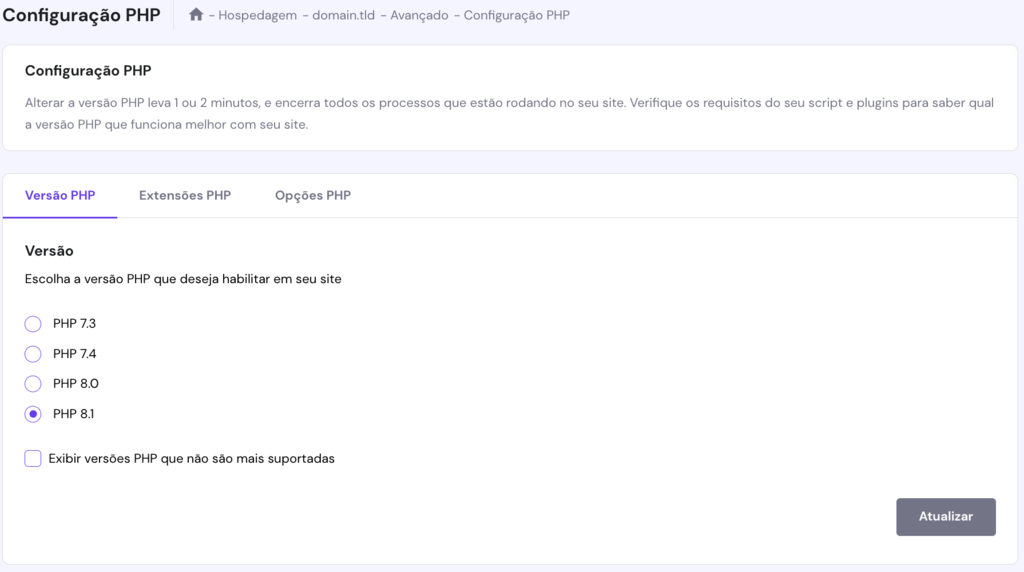Click the Atualizar button
1024x572 pixels.
pos(946,516)
